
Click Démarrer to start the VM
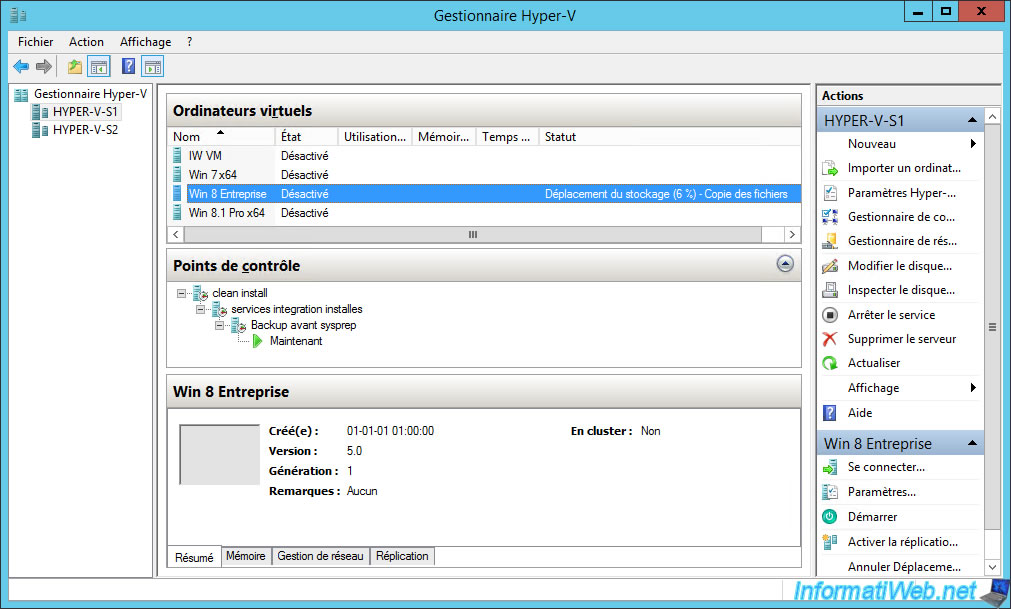[872, 517]
